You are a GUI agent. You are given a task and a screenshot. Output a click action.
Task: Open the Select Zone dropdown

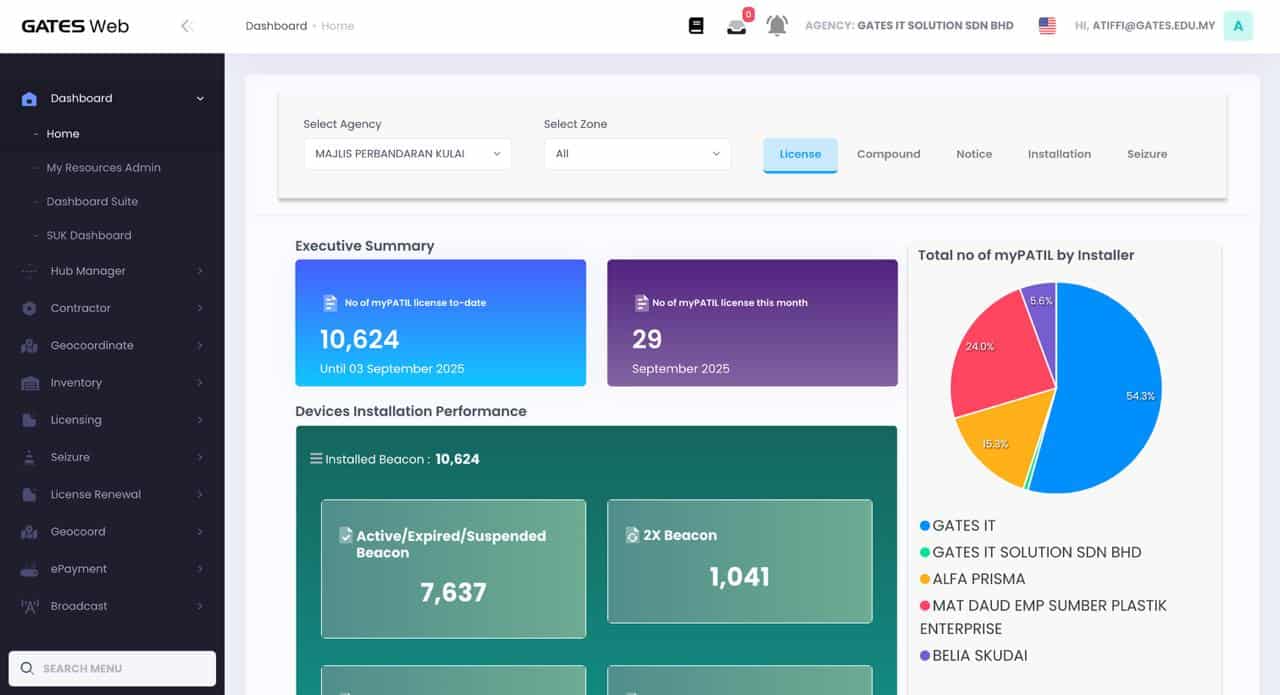(637, 154)
